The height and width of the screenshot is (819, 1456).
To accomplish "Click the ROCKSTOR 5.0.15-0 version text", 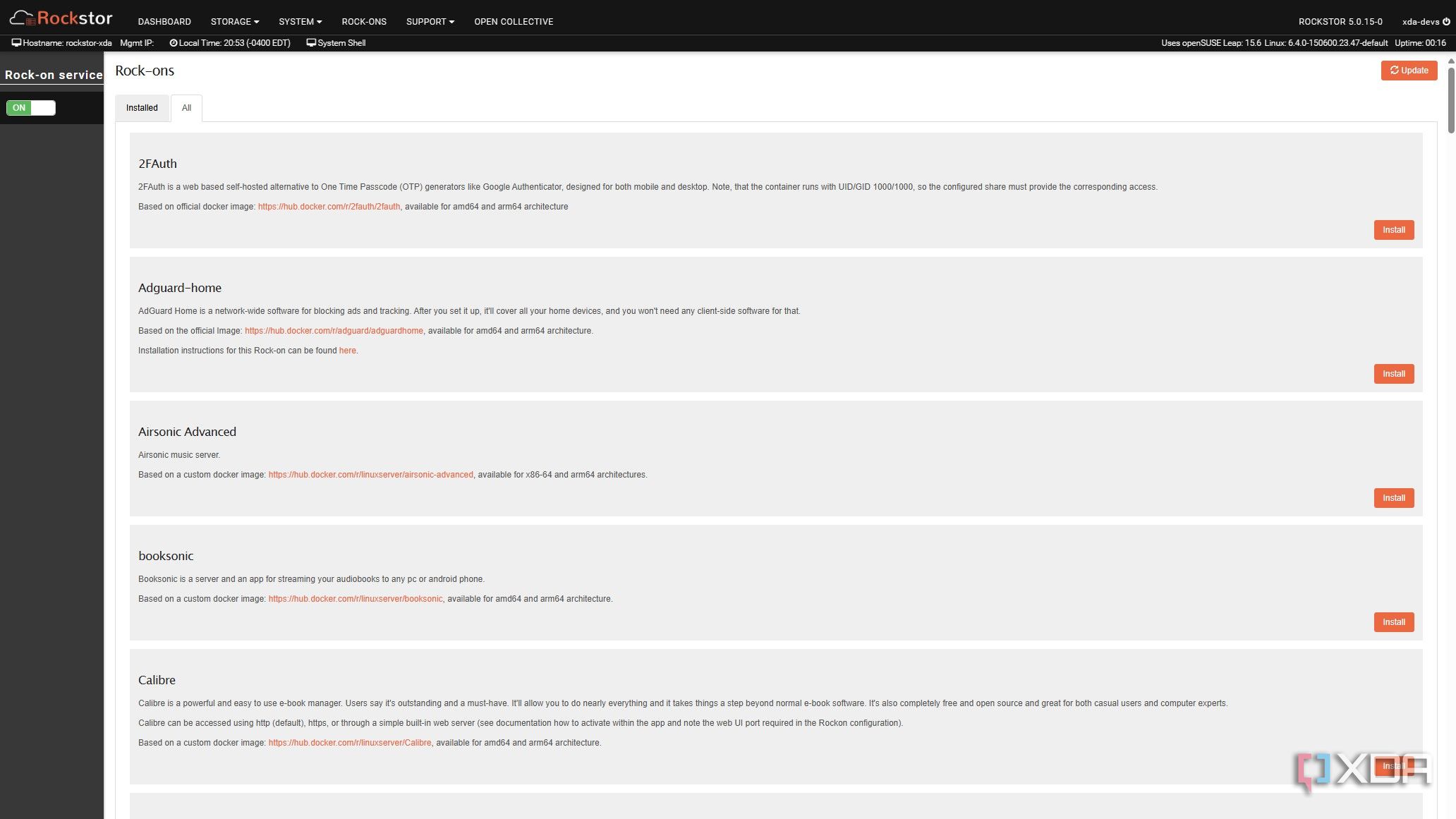I will pos(1340,22).
